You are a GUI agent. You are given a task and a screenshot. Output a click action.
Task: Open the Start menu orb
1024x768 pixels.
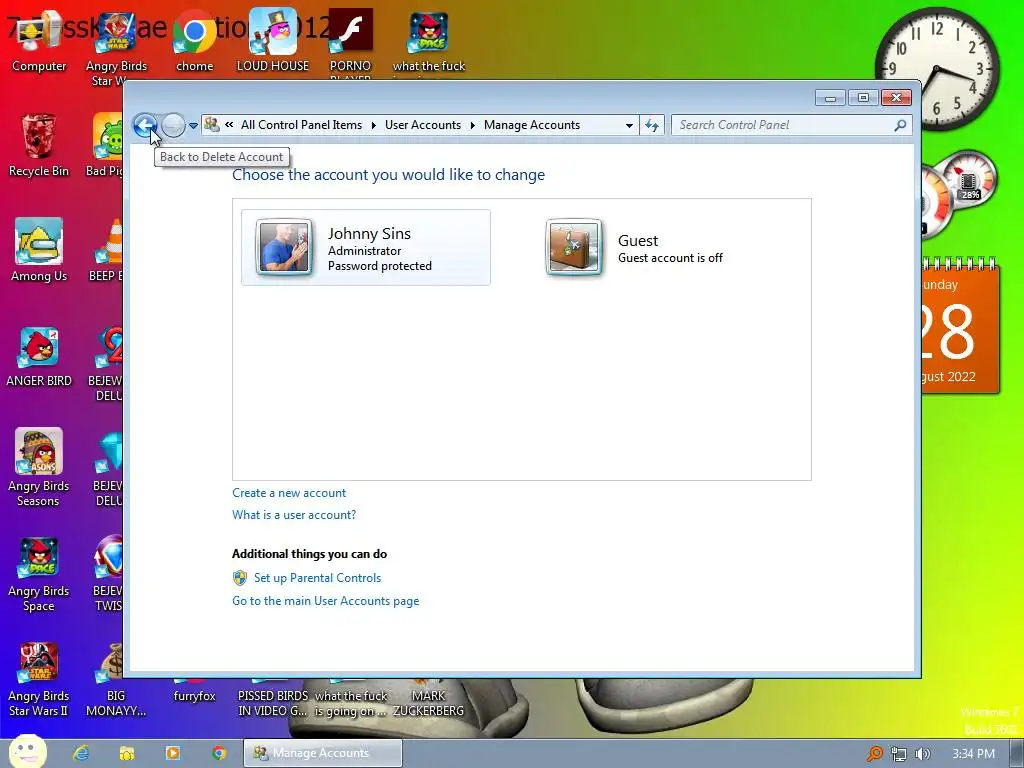tap(28, 752)
